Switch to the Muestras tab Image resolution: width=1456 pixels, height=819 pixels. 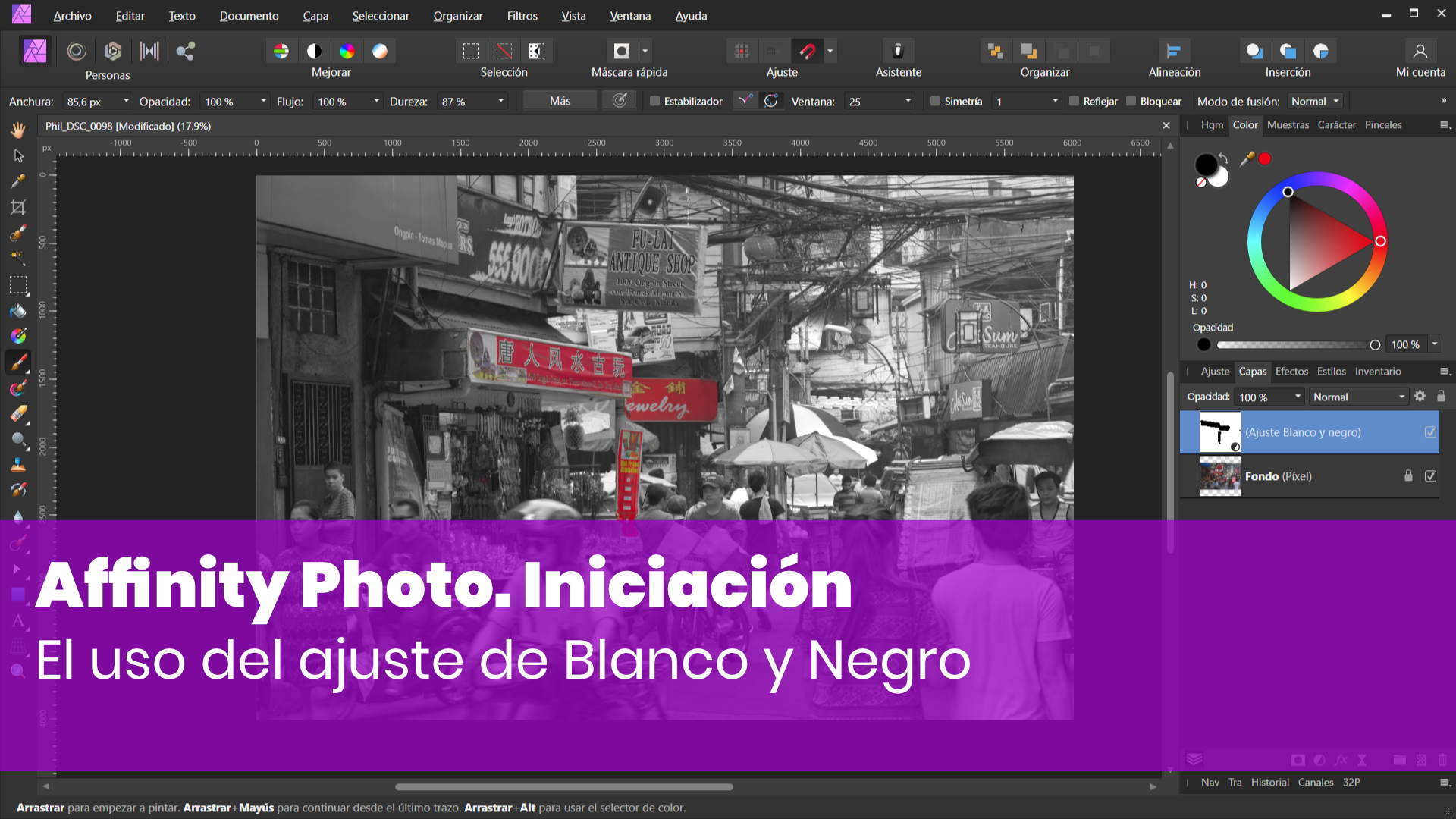(x=1288, y=124)
